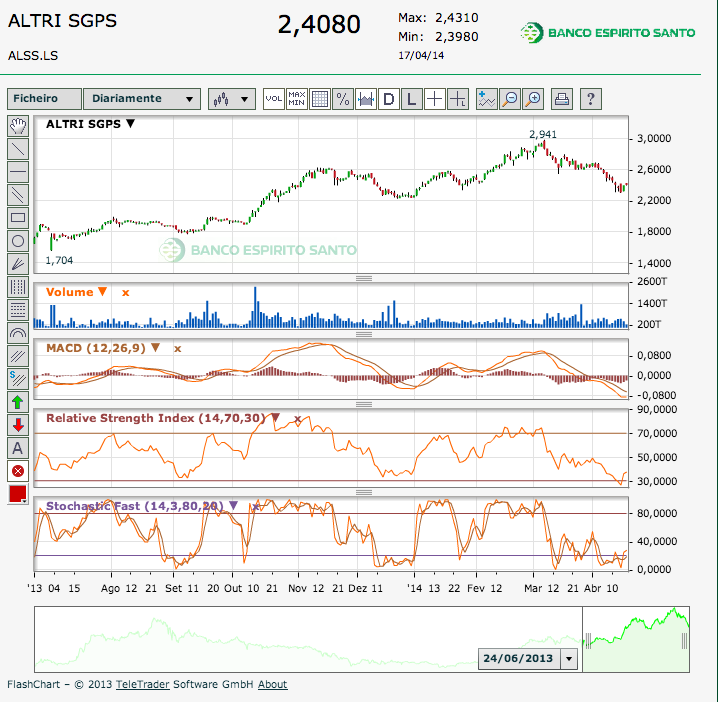The width and height of the screenshot is (718, 702).
Task: Open the help question mark button
Action: pos(591,99)
